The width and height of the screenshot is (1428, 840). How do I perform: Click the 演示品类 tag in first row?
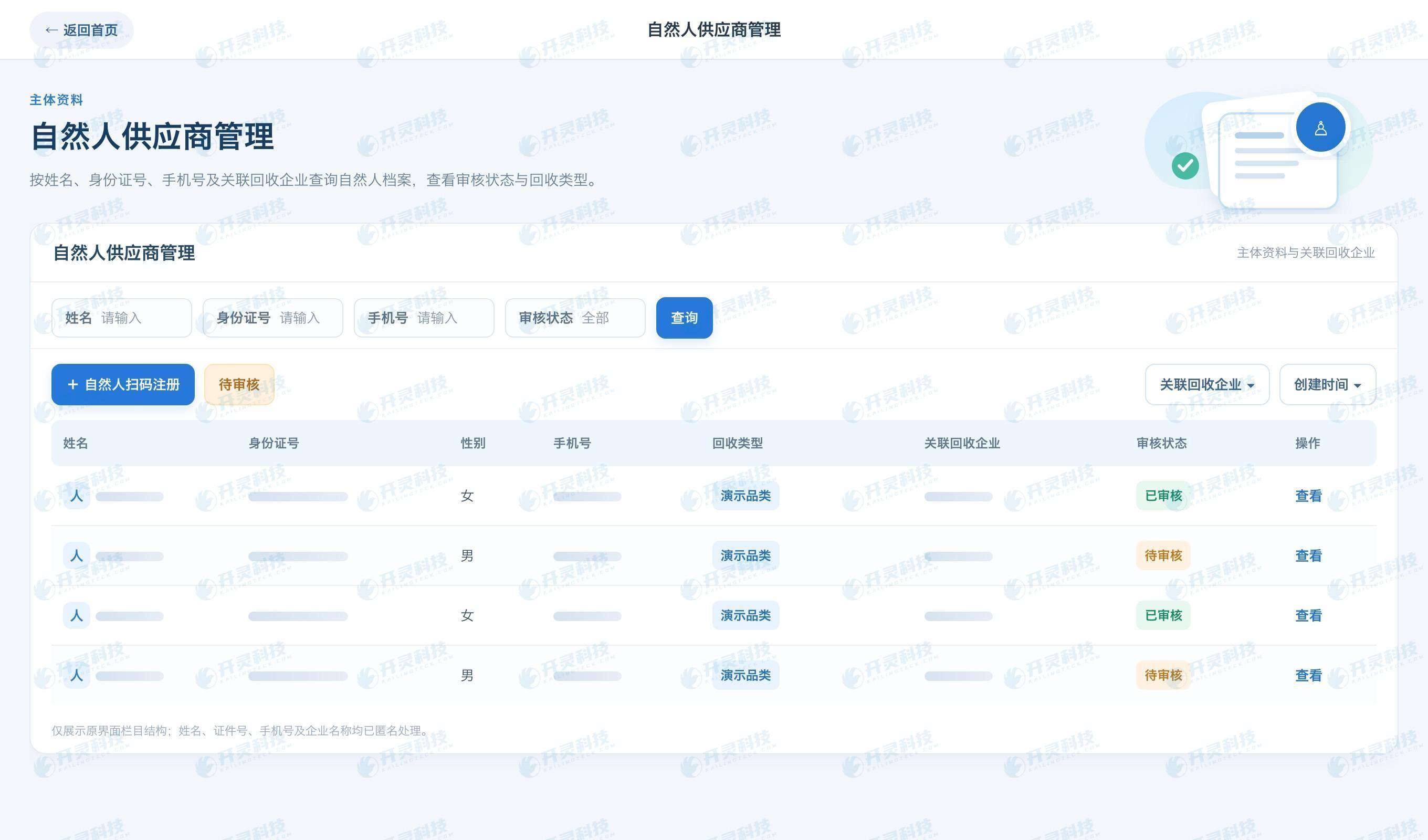point(745,496)
